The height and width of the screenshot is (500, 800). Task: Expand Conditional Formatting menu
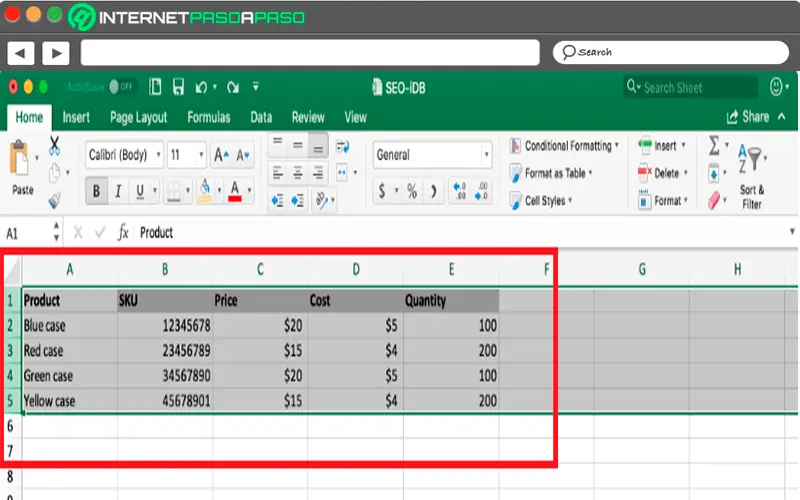tap(564, 146)
